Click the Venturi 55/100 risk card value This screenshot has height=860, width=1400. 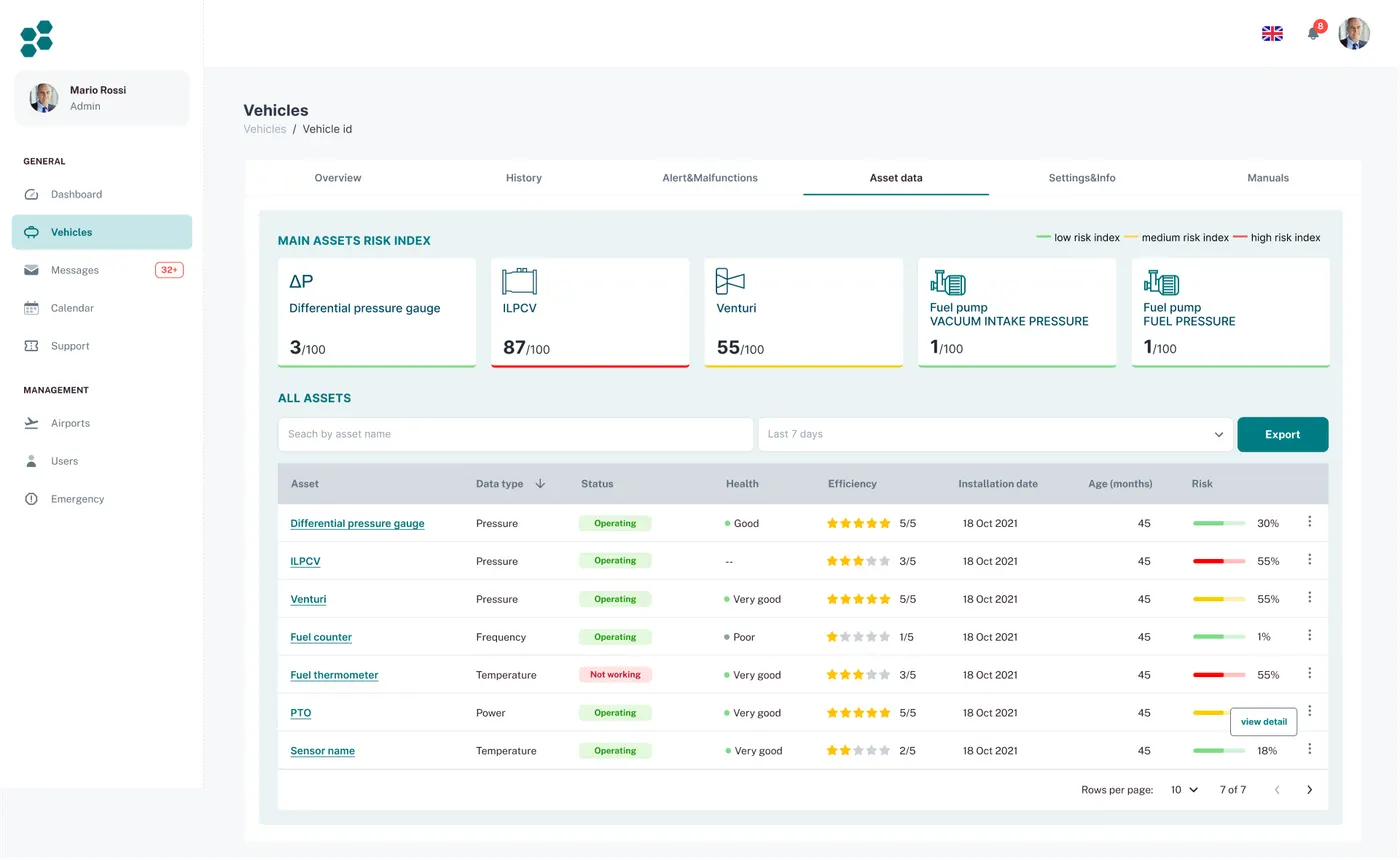[740, 348]
